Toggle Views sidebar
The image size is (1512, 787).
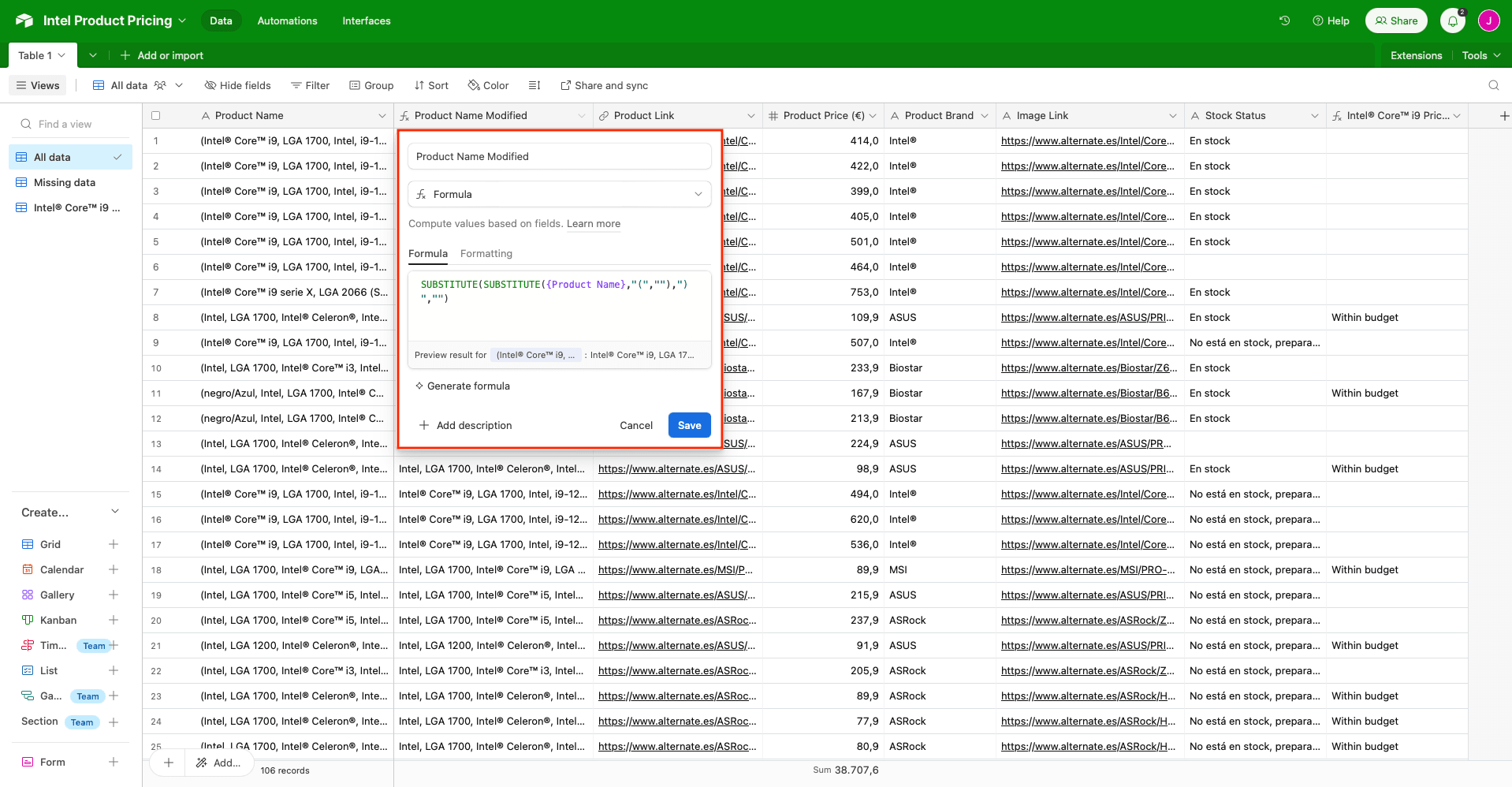click(38, 85)
